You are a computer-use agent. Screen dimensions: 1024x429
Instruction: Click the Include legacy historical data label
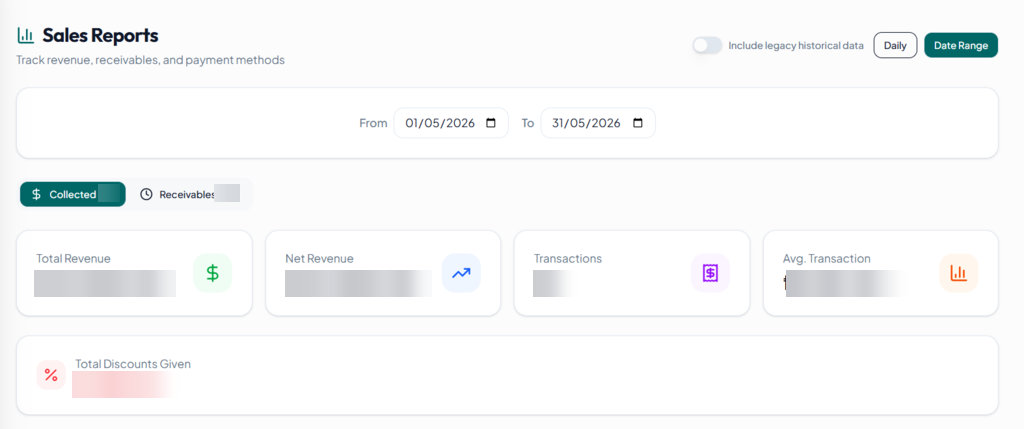pos(796,46)
